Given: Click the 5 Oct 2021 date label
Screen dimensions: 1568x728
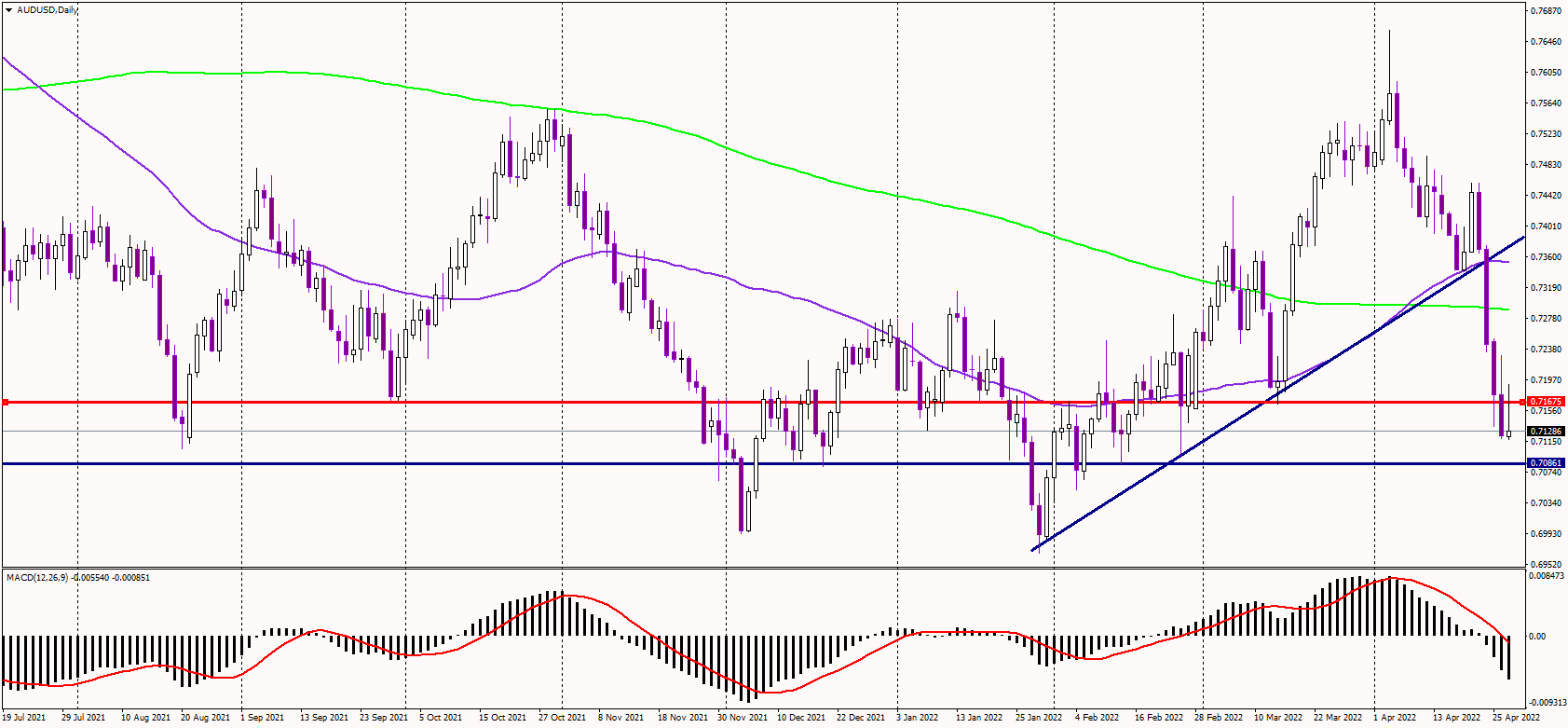Looking at the screenshot, I should point(441,718).
